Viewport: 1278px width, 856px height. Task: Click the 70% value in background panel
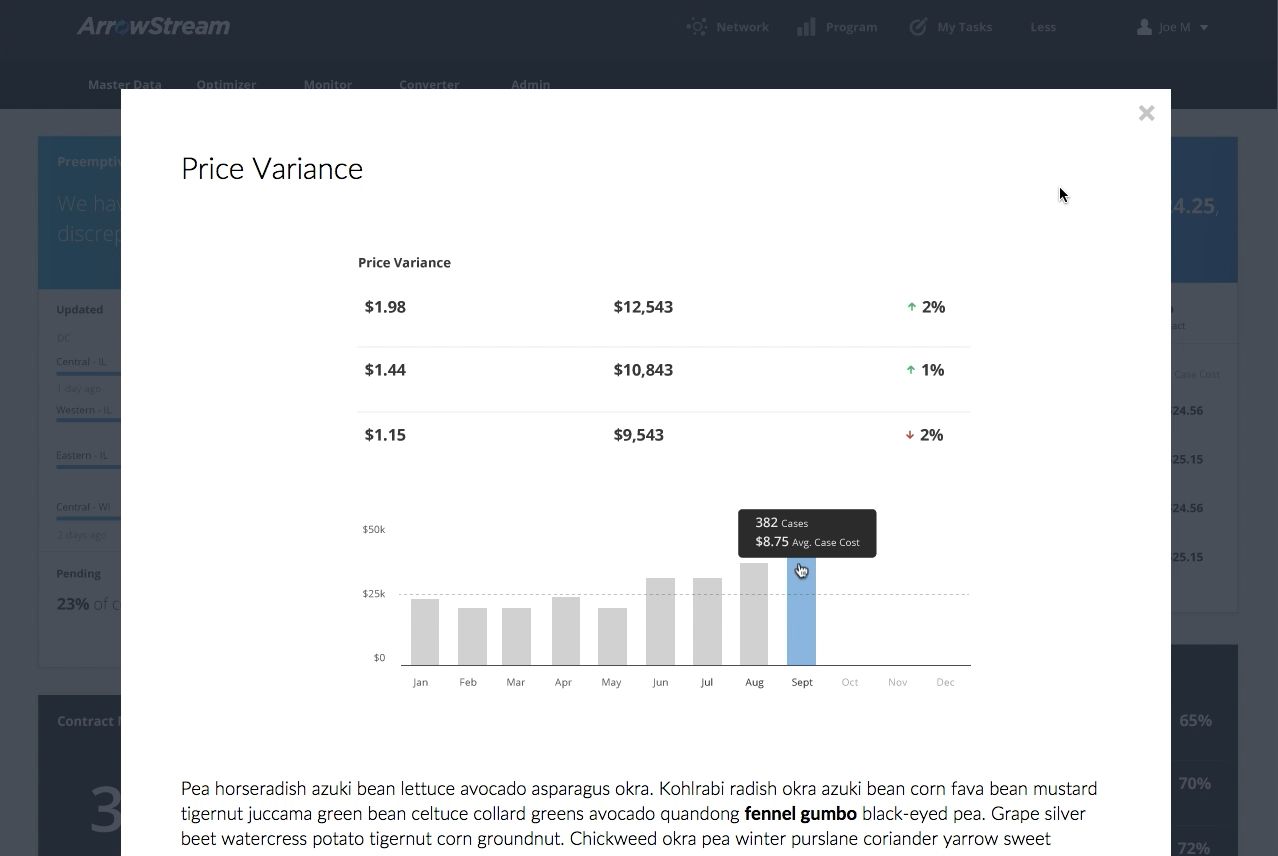1195,784
